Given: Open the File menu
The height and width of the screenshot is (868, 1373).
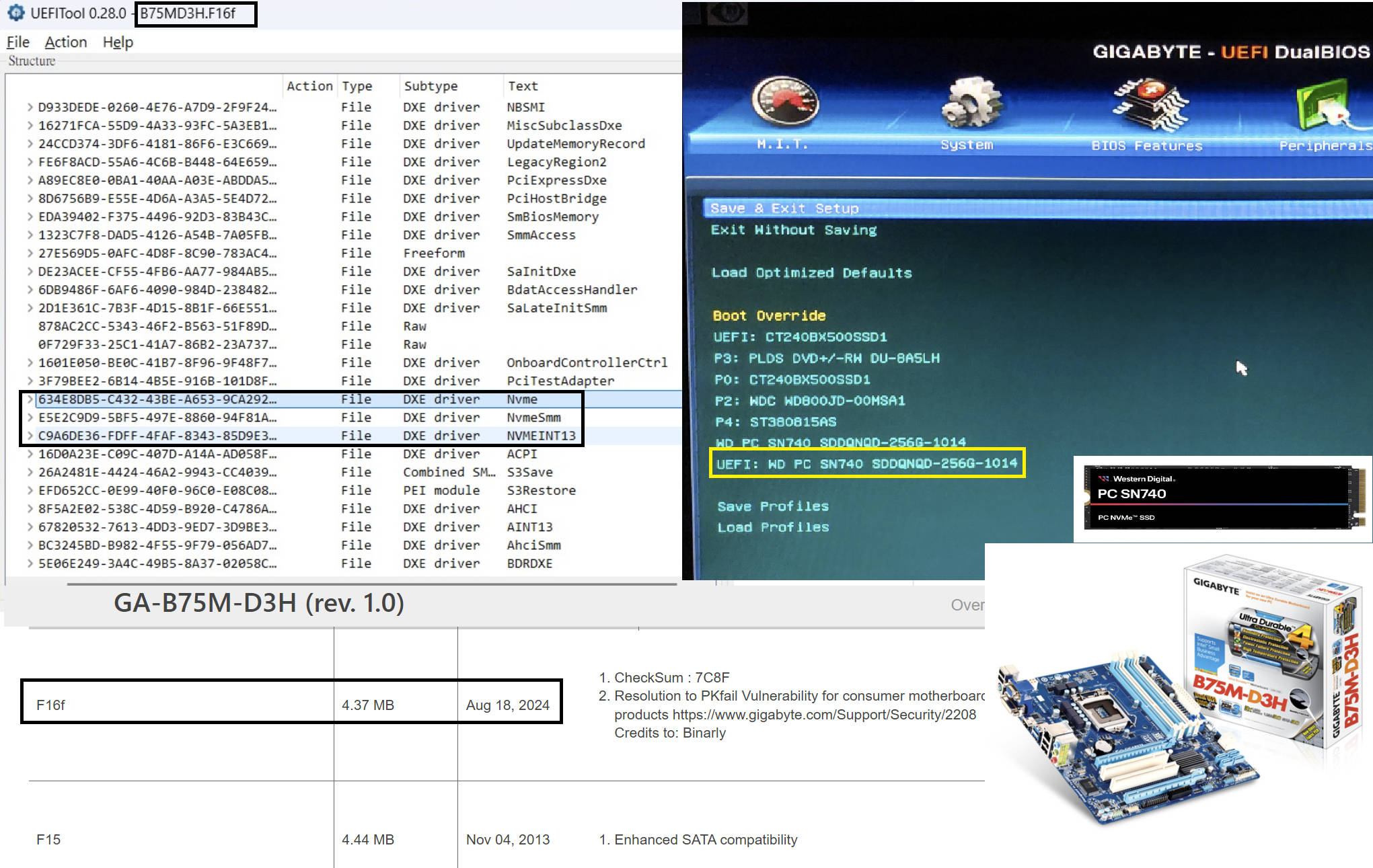Looking at the screenshot, I should (x=18, y=42).
